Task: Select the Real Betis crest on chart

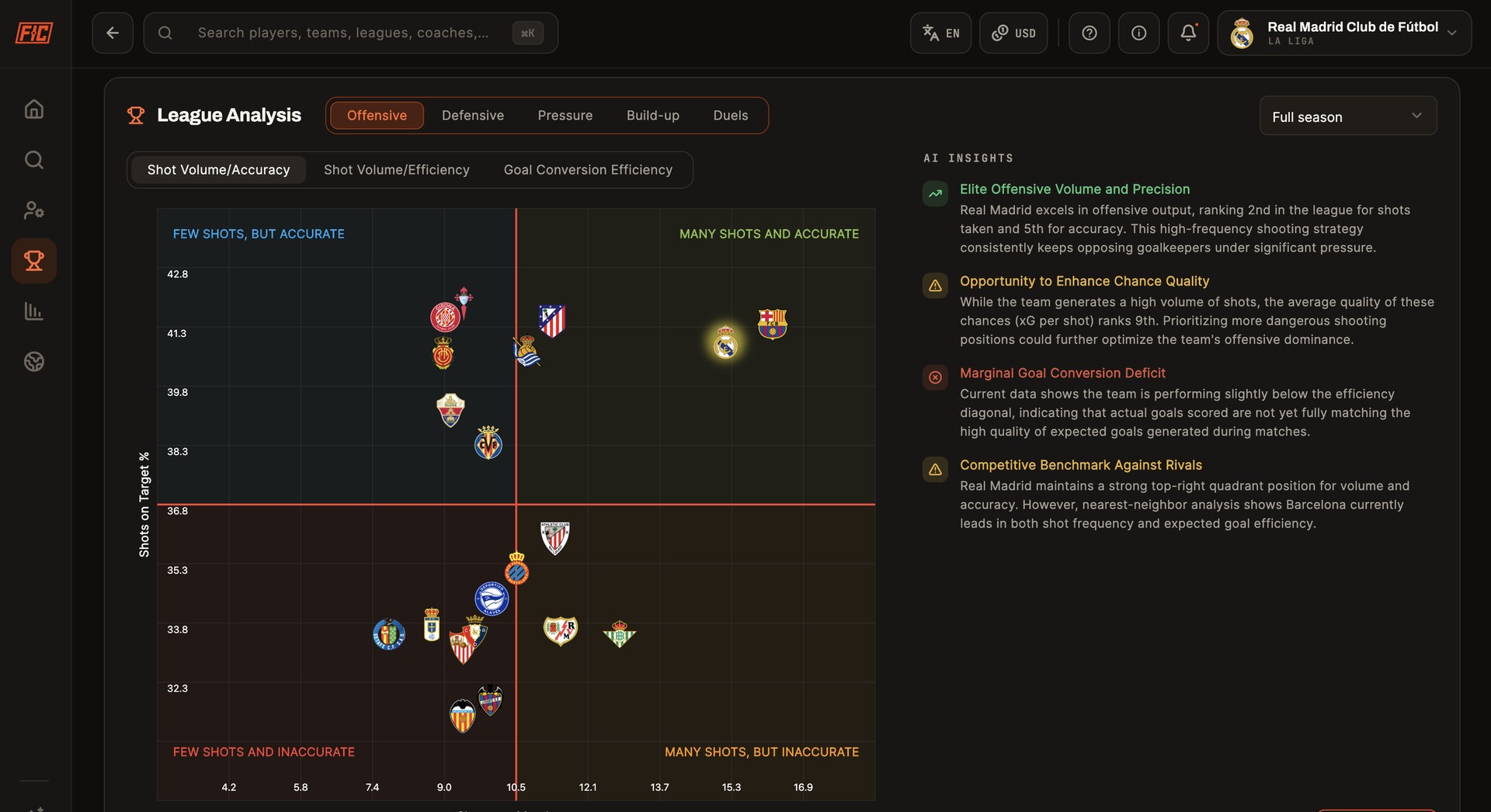Action: click(620, 634)
